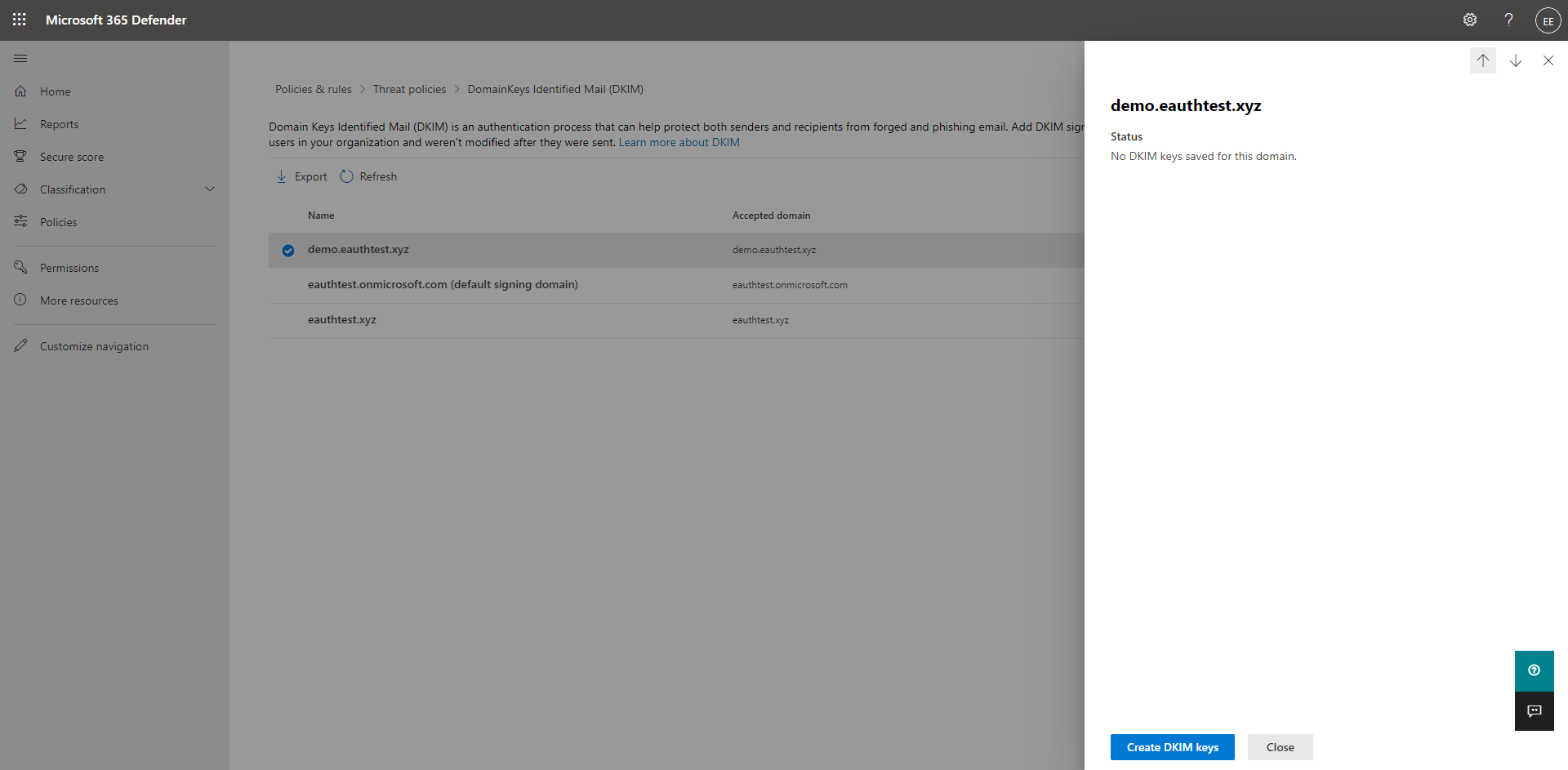The image size is (1568, 770).
Task: Click the Home icon in sidebar
Action: (x=20, y=91)
